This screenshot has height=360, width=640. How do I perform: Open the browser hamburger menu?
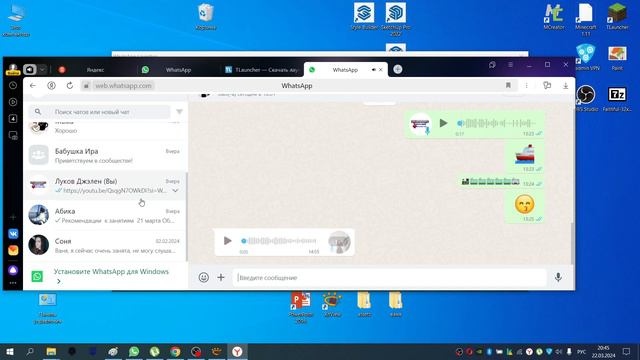510,65
